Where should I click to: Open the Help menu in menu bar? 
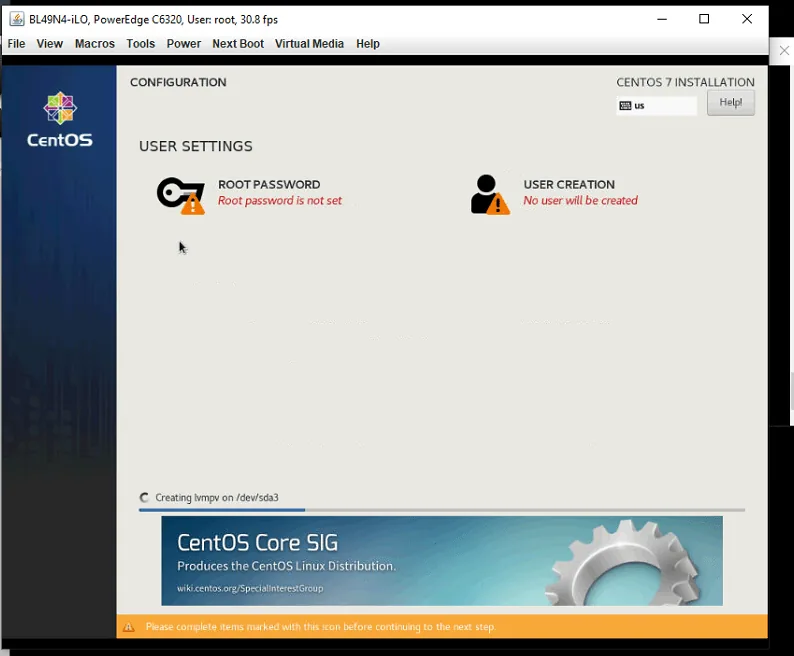[x=368, y=44]
